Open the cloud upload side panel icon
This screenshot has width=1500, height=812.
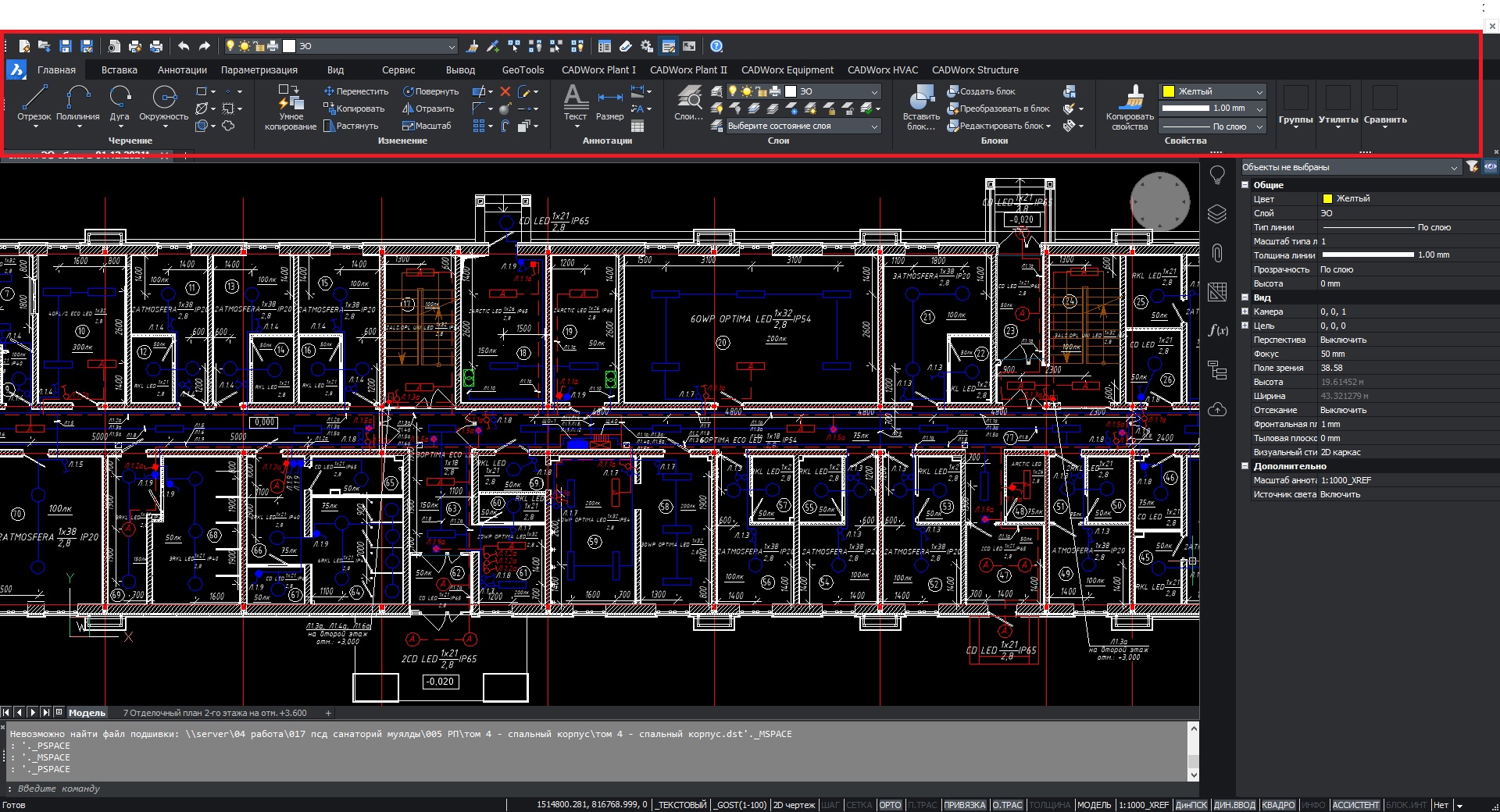click(x=1217, y=409)
